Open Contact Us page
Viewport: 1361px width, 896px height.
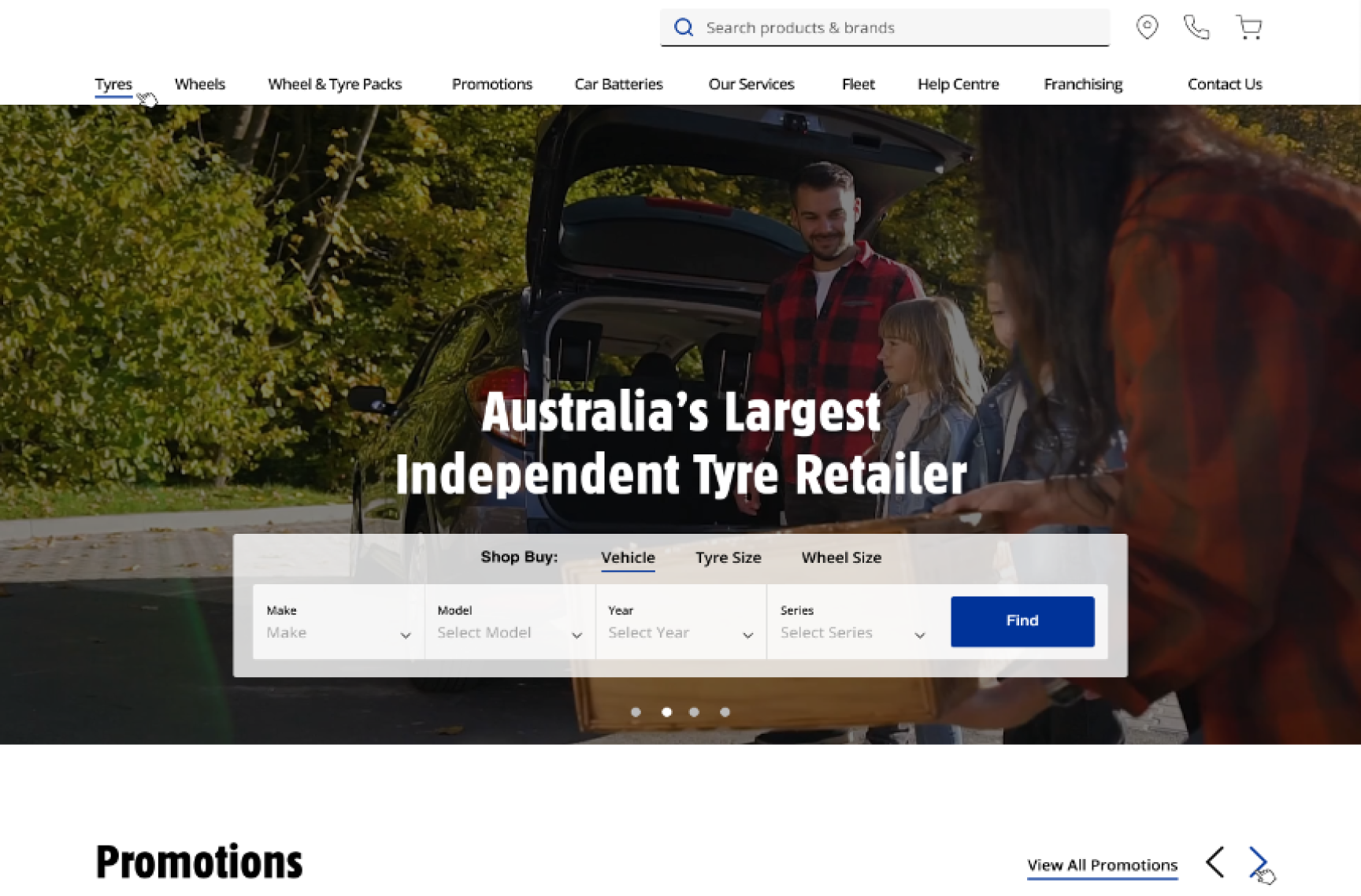(1225, 84)
